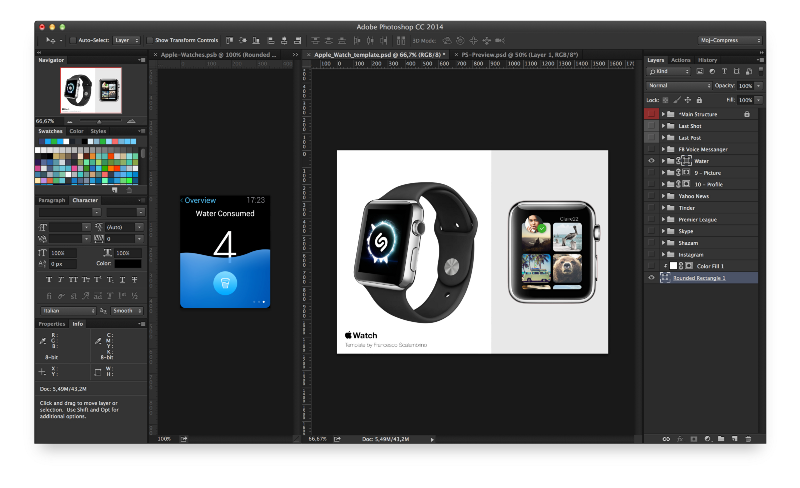Click the smart object filter icon
The height and width of the screenshot is (488, 800).
click(748, 71)
